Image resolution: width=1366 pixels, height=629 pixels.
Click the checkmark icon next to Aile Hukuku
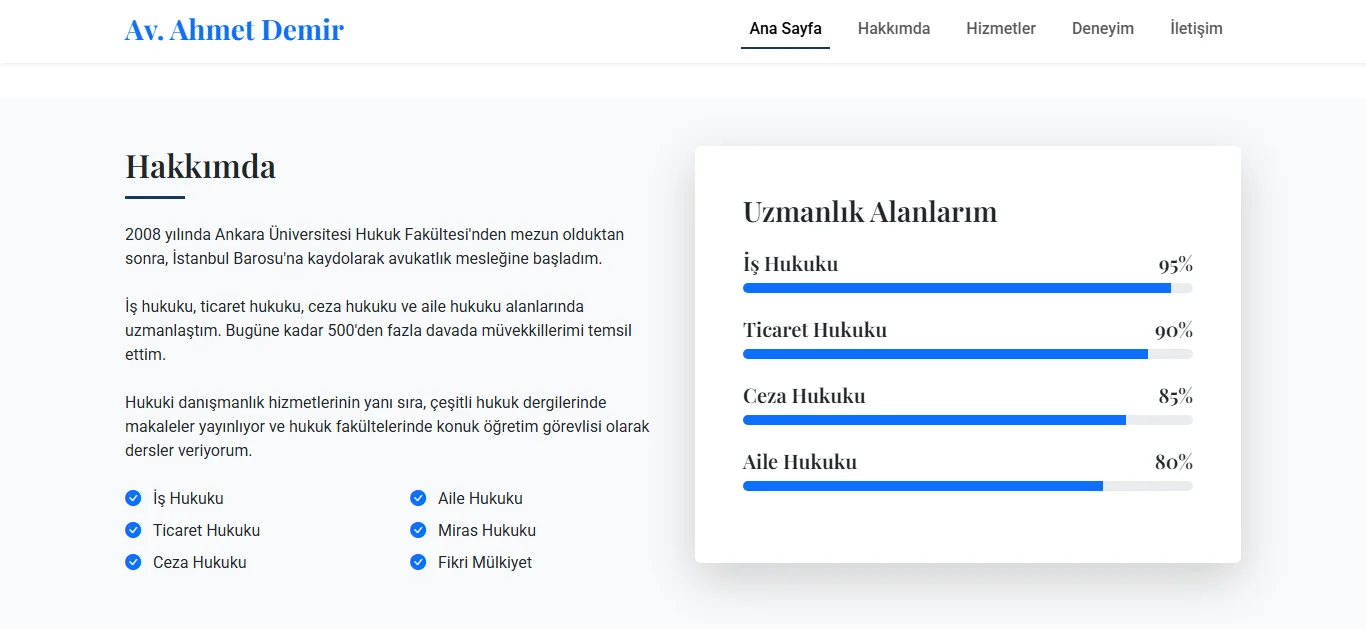pos(417,498)
